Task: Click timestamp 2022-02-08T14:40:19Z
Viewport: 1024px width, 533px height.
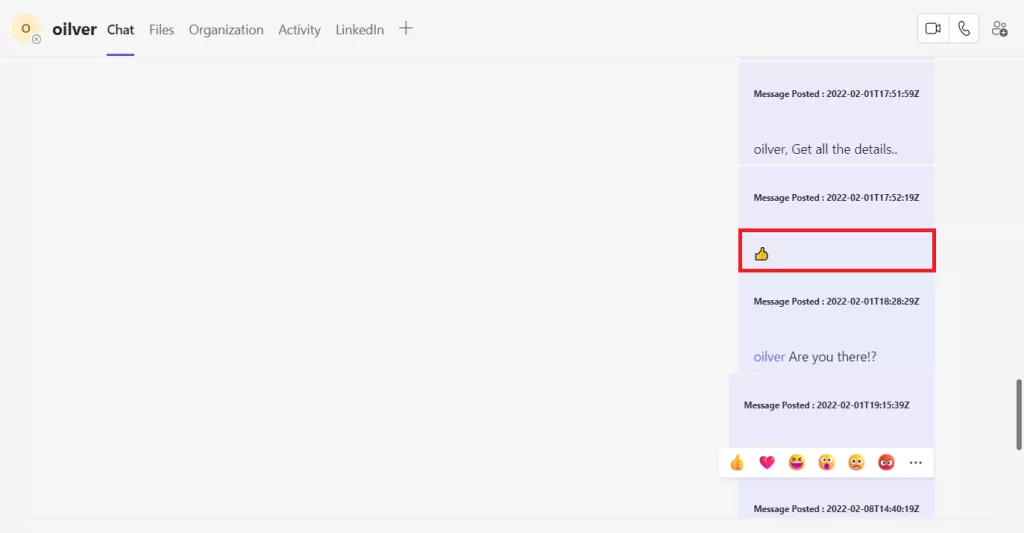Action: point(872,509)
